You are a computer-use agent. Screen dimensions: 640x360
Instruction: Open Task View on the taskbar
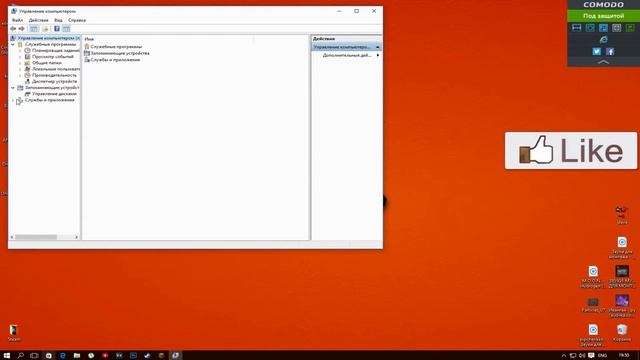point(34,356)
